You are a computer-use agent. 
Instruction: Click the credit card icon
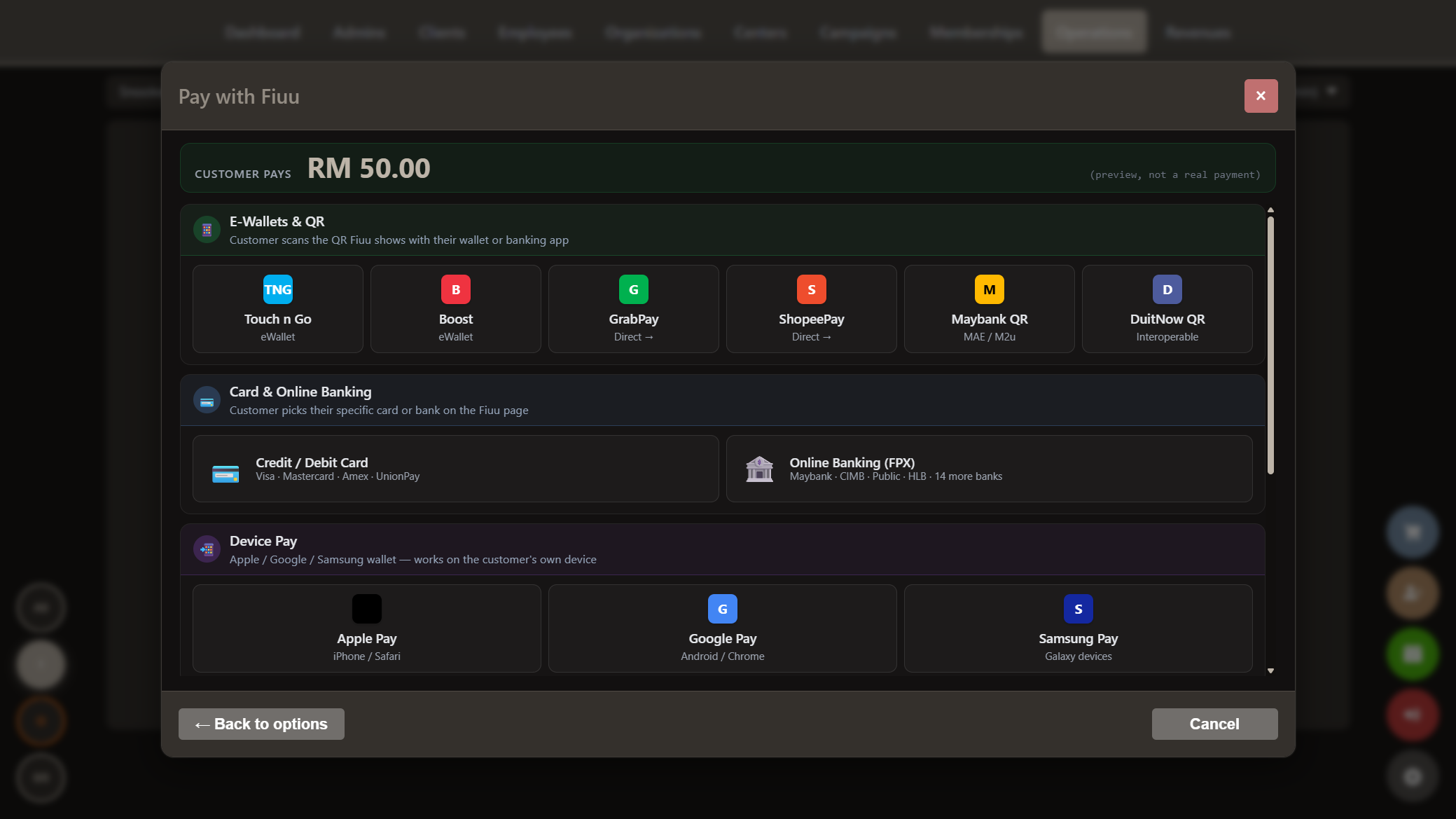pyautogui.click(x=226, y=474)
